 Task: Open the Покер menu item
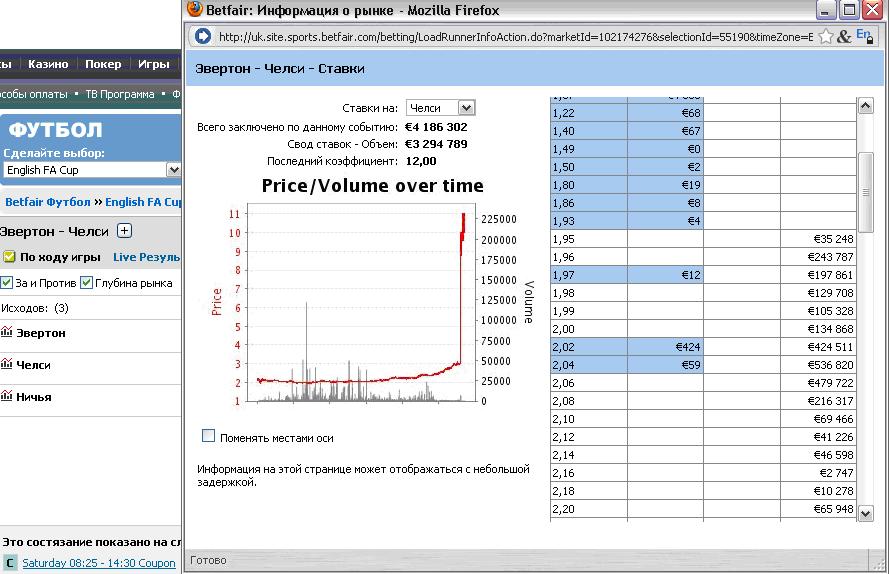[x=103, y=64]
